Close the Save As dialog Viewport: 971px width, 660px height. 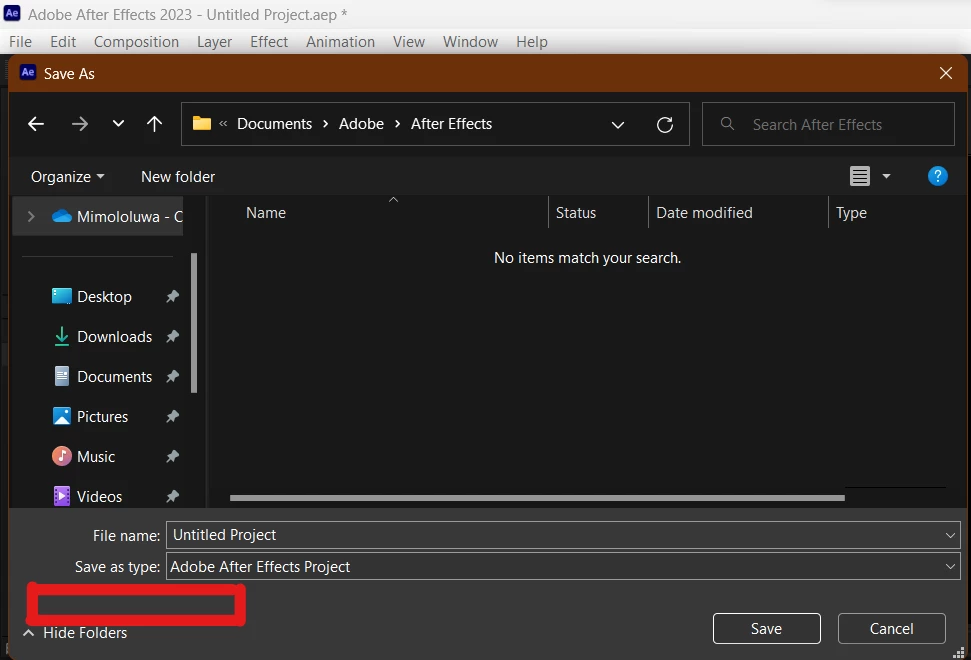click(x=946, y=73)
